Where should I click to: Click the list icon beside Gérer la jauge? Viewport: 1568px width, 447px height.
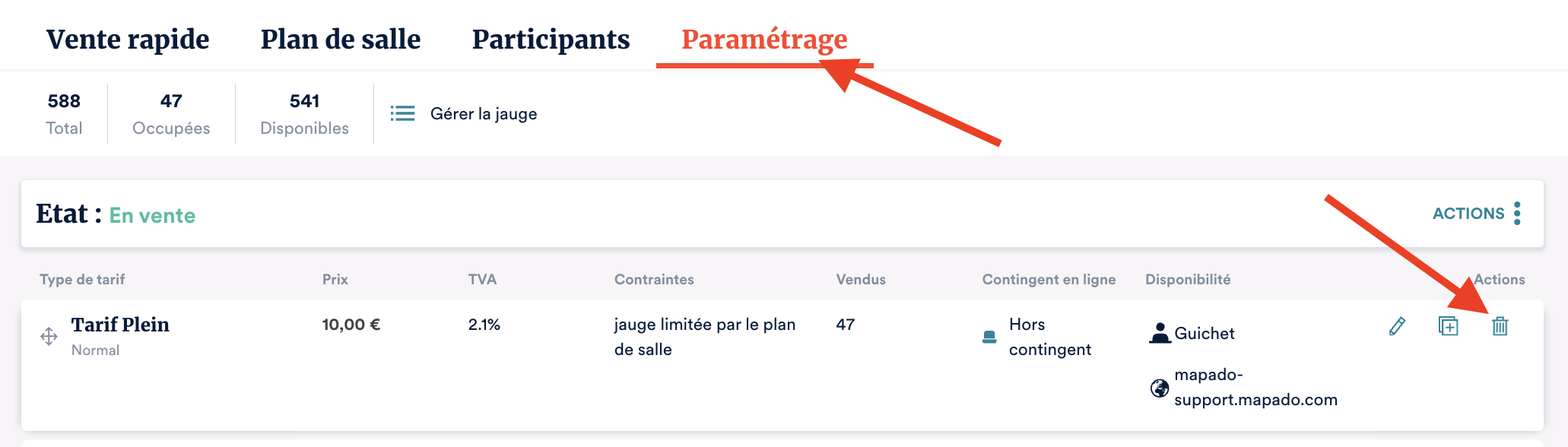pyautogui.click(x=402, y=113)
